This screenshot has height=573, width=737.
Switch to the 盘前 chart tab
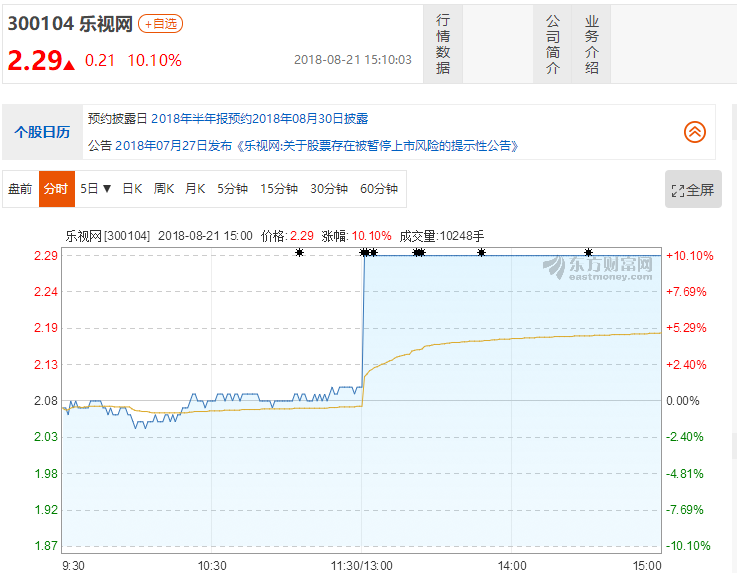(20, 188)
